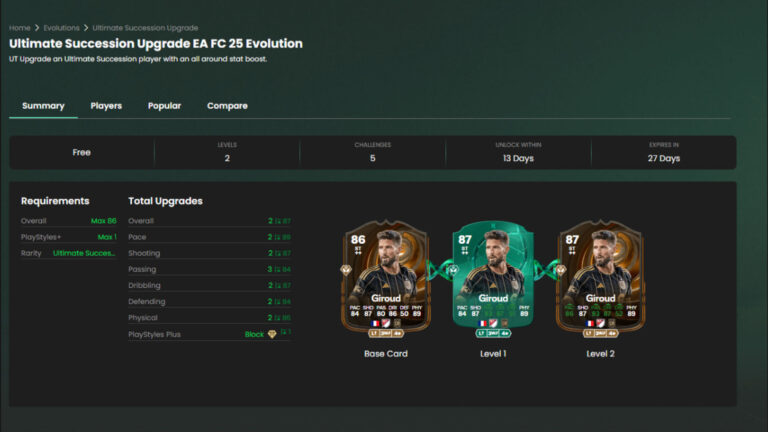
Task: Click the club badge on Level 2 card
Action: [x=612, y=323]
